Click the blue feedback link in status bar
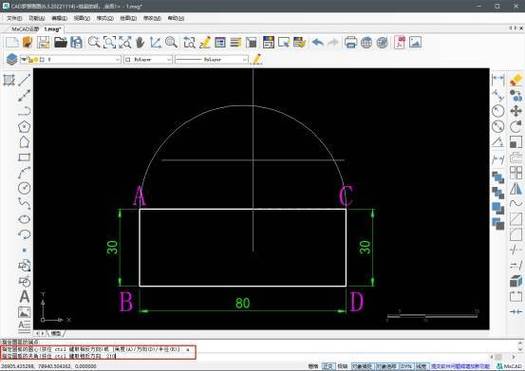This screenshot has height=371, width=525. [461, 366]
